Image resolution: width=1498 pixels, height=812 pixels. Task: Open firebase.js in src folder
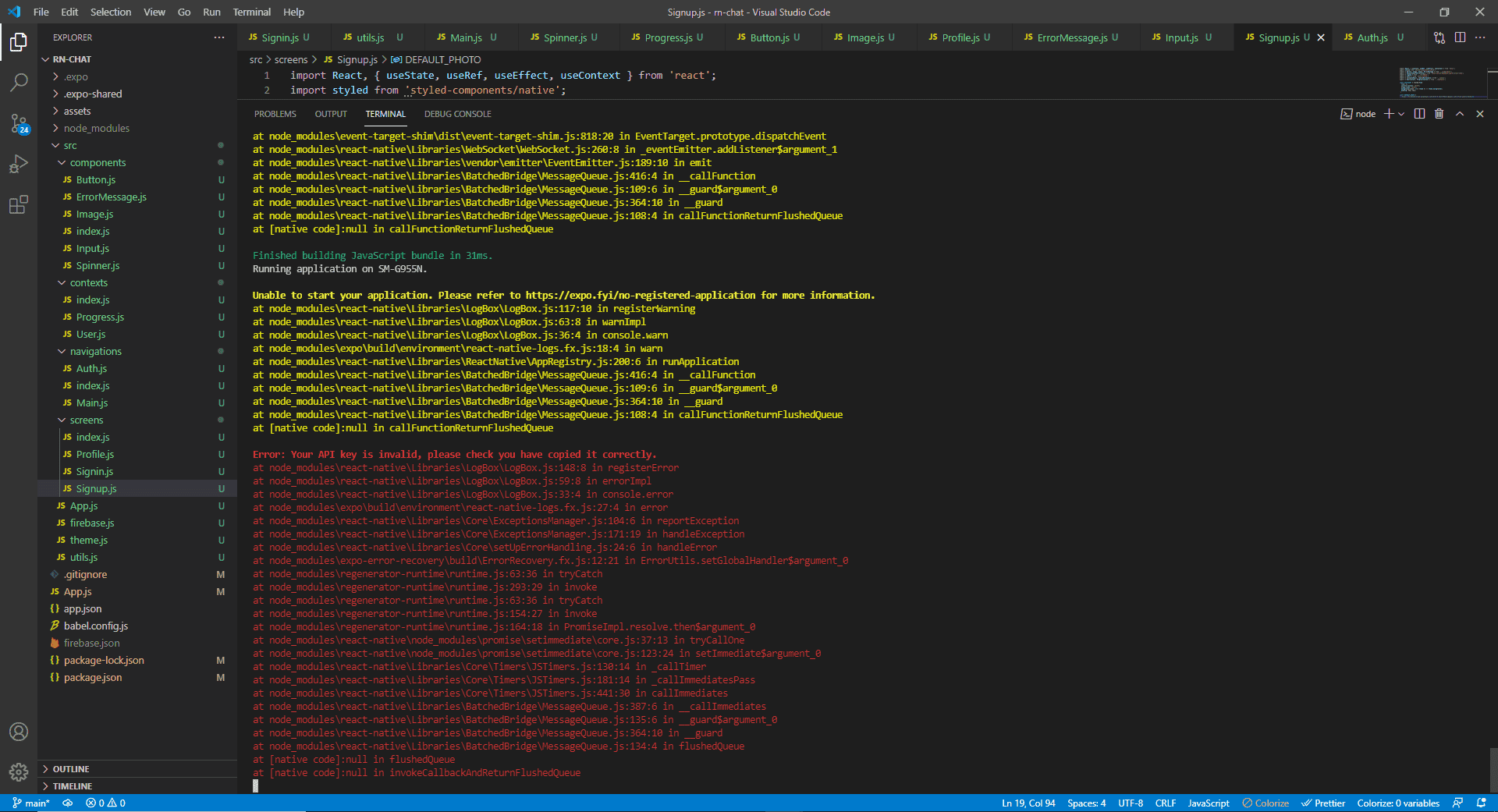[x=92, y=523]
